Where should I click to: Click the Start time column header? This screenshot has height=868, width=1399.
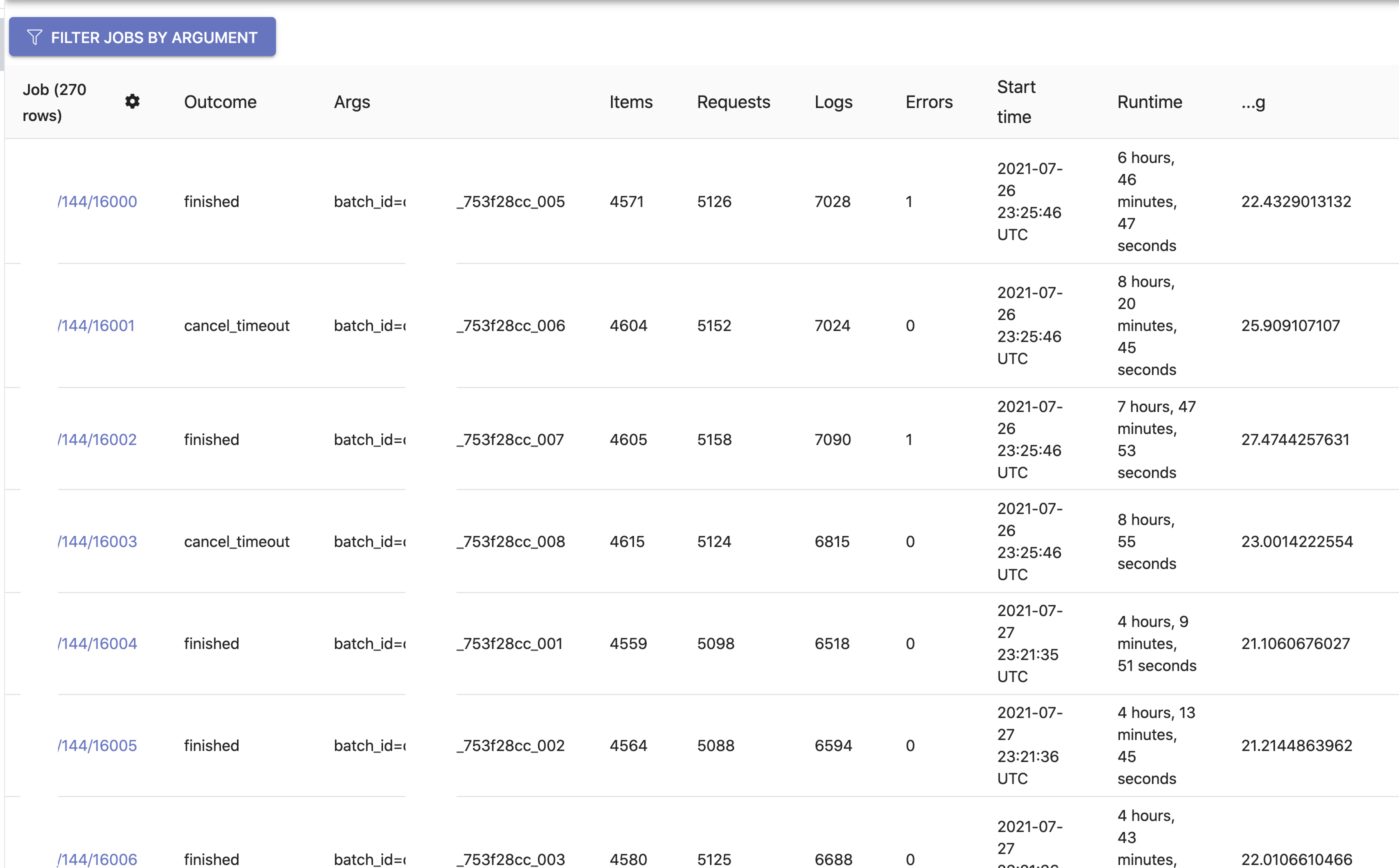click(1015, 101)
